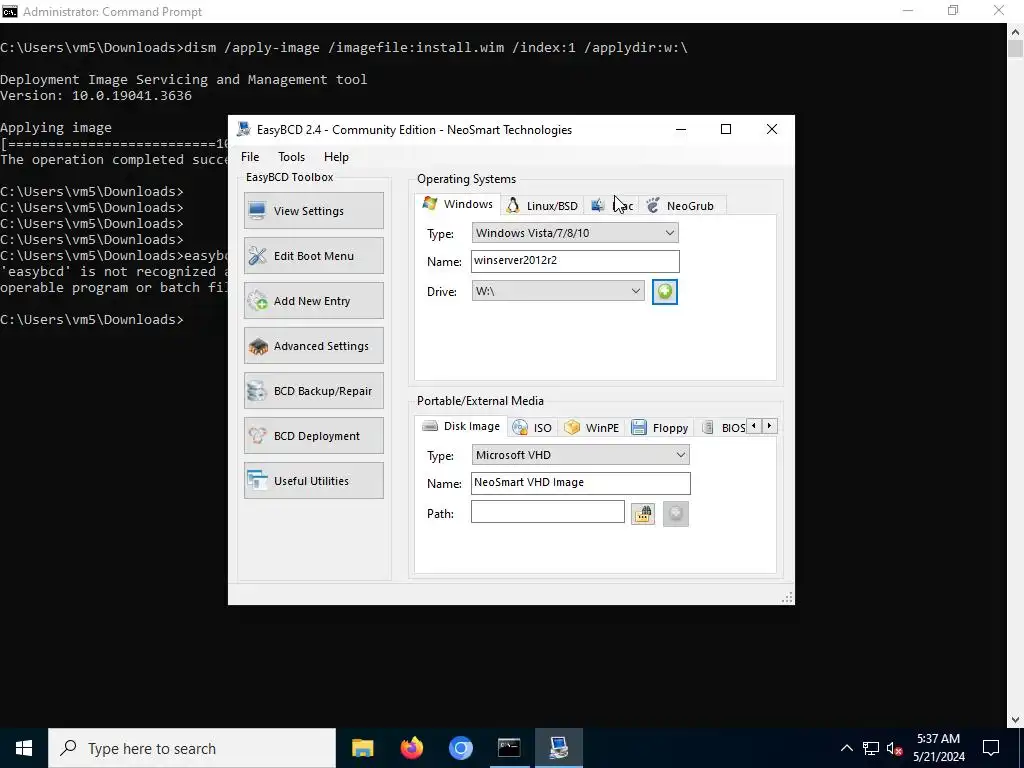
Task: Switch to the Mac tab
Action: click(x=612, y=206)
